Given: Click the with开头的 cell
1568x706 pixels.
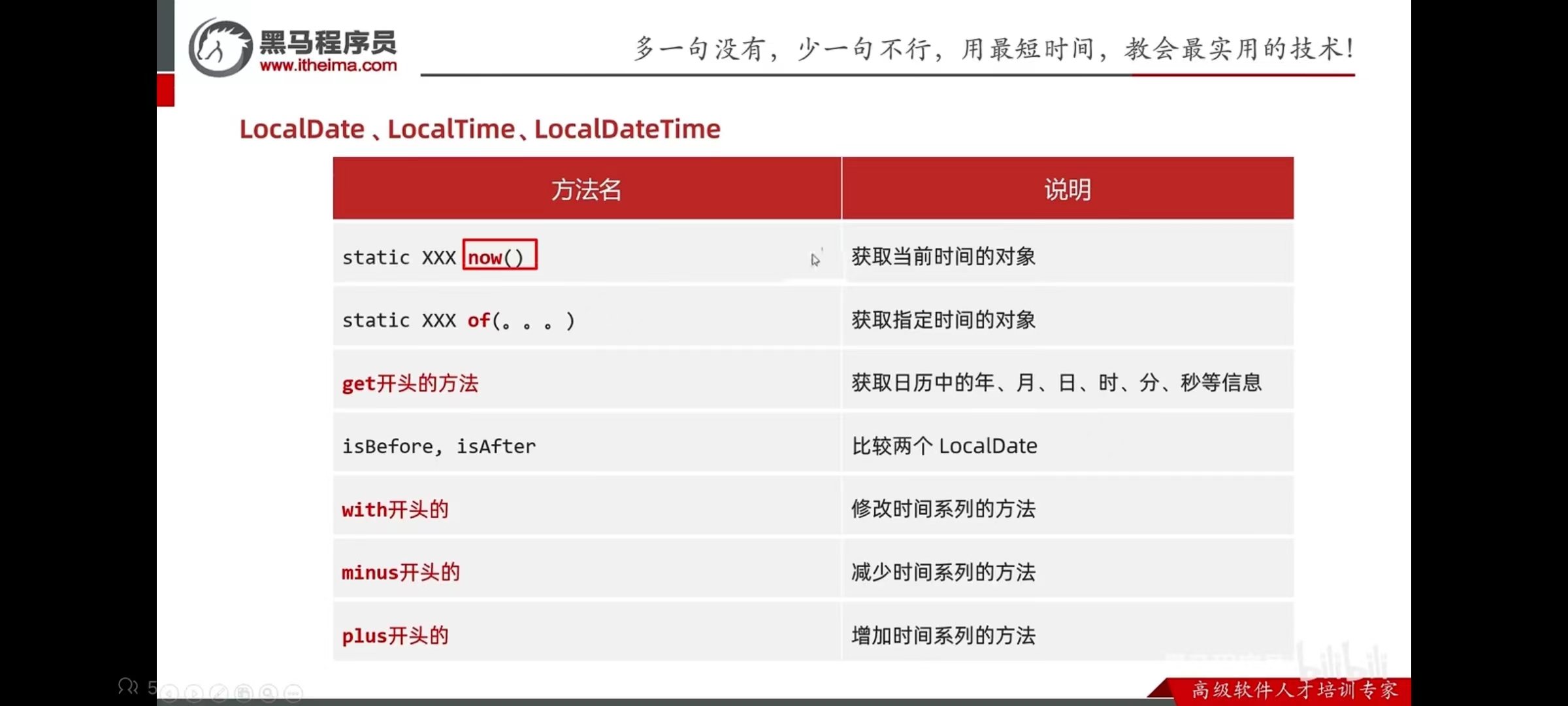Looking at the screenshot, I should (x=395, y=509).
